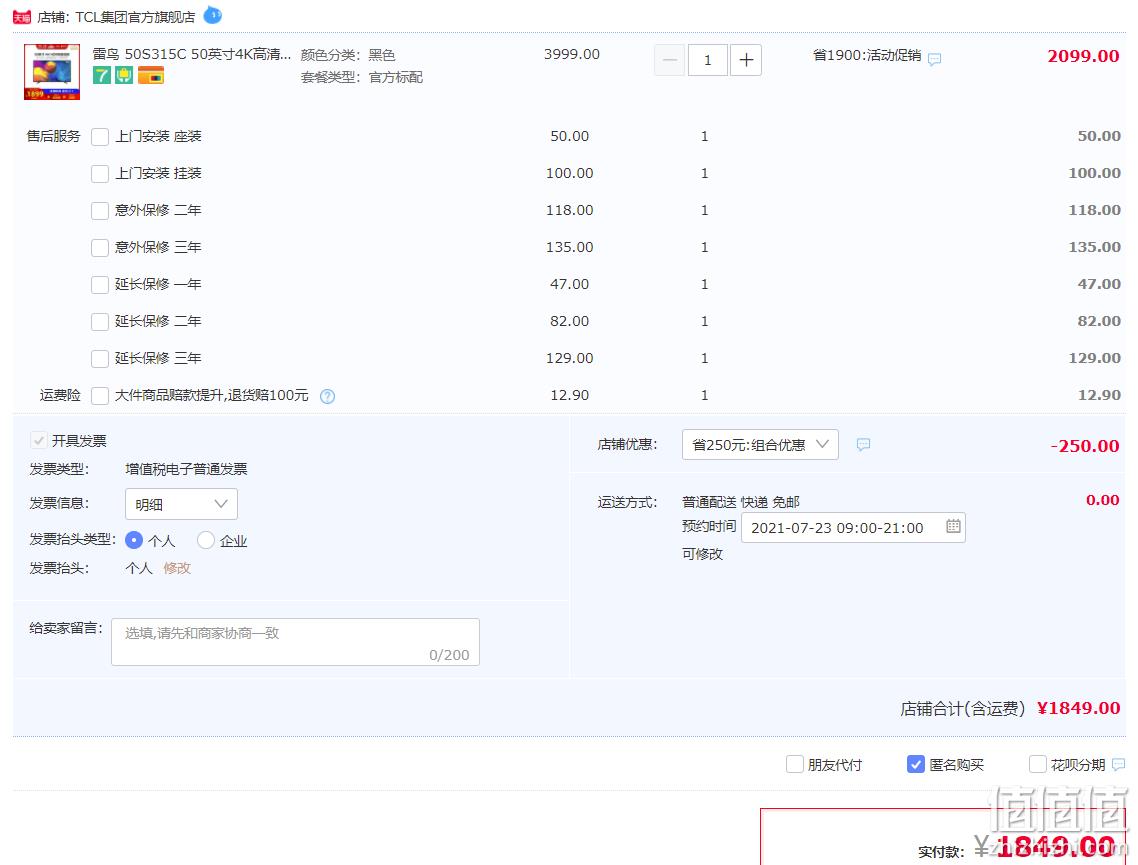1138x865 pixels.
Task: Open the blue Wangwang chat icon next to TCL集团官方旗舰店
Action: 213,15
